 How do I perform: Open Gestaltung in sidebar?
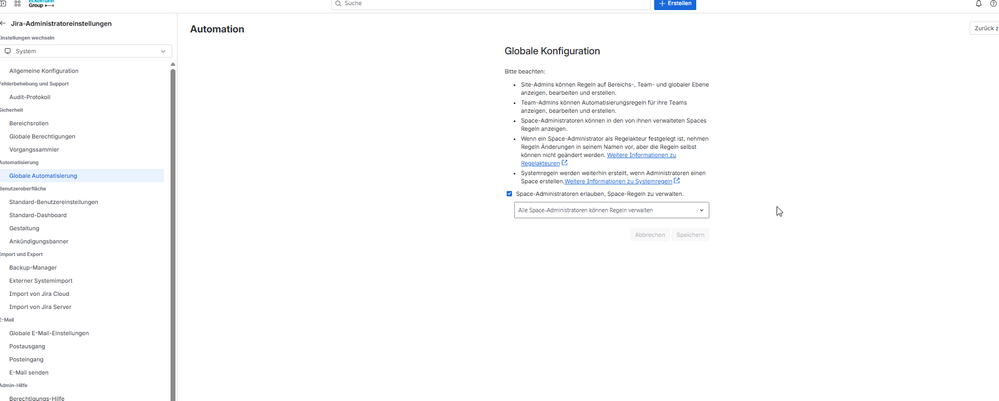click(x=24, y=228)
